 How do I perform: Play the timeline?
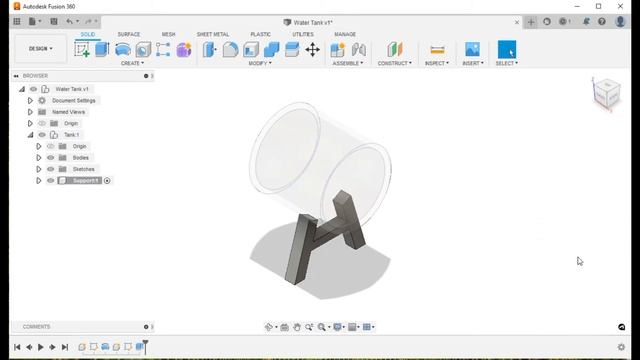tap(40, 347)
